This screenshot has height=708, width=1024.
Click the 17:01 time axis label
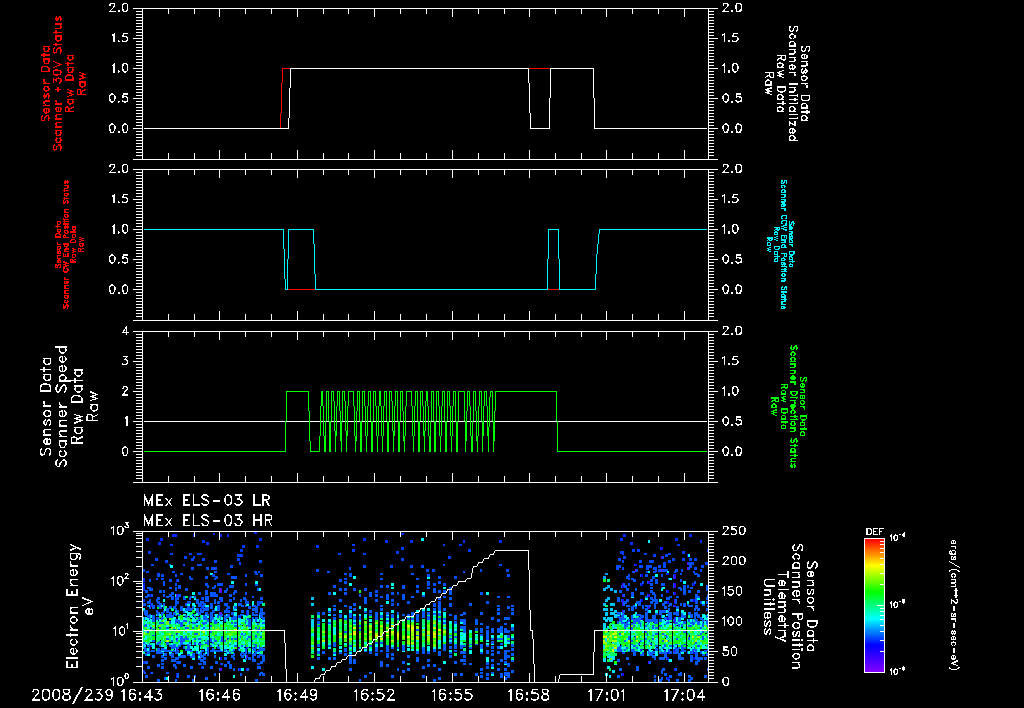click(x=607, y=695)
